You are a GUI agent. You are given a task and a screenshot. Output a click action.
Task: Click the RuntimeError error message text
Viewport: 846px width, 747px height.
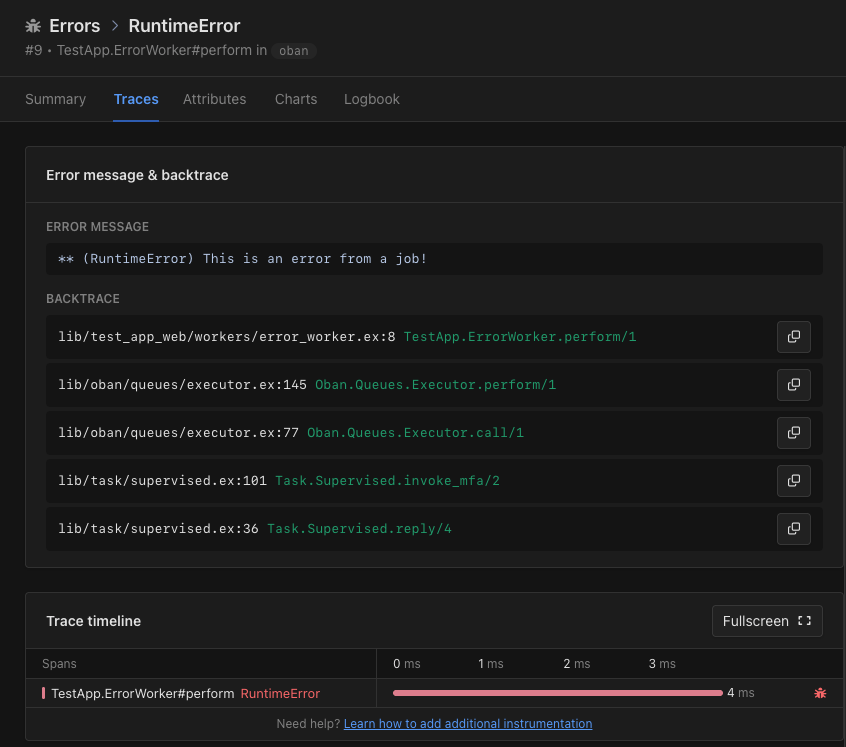pyautogui.click(x=242, y=259)
